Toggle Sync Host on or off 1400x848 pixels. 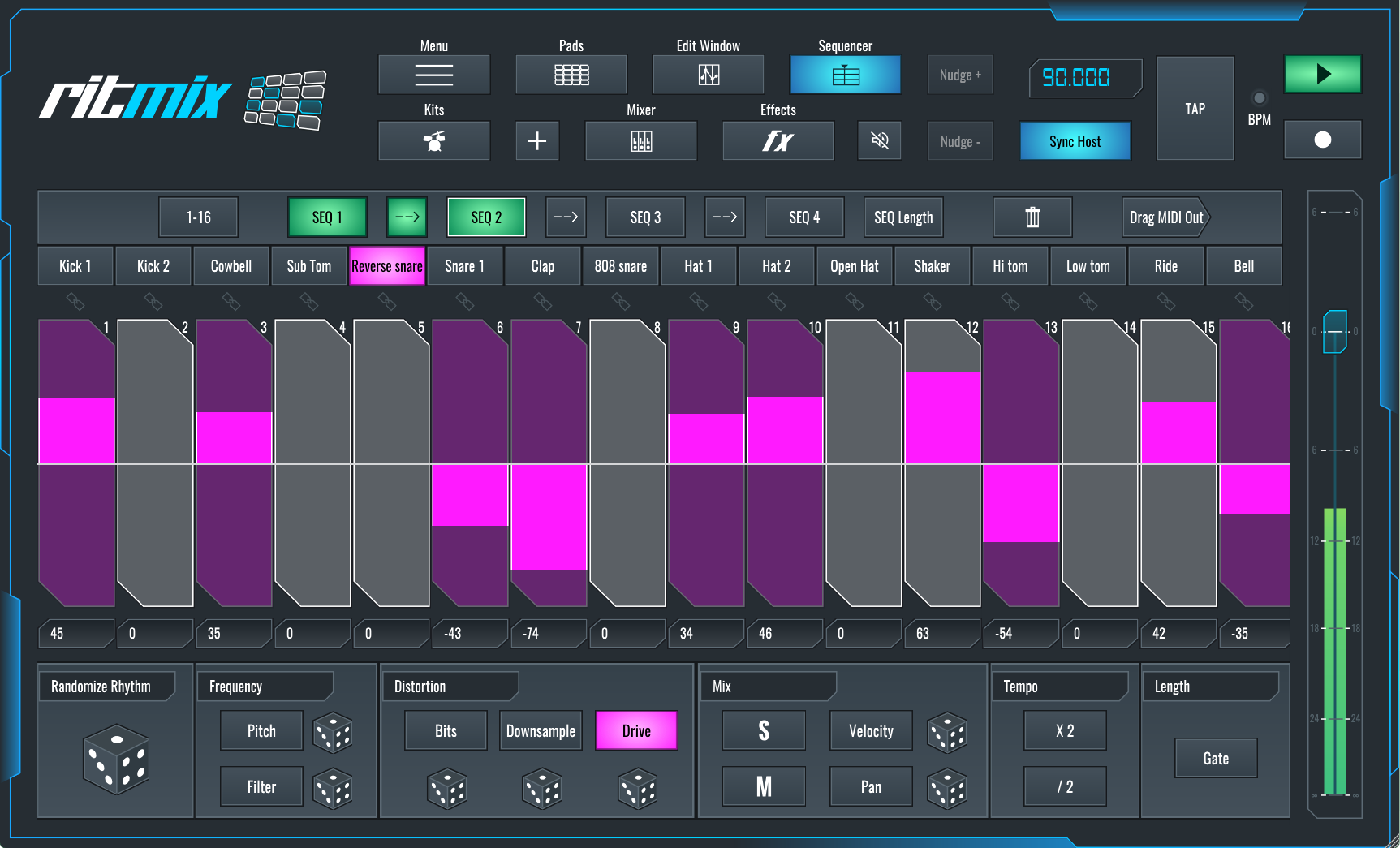click(1075, 141)
